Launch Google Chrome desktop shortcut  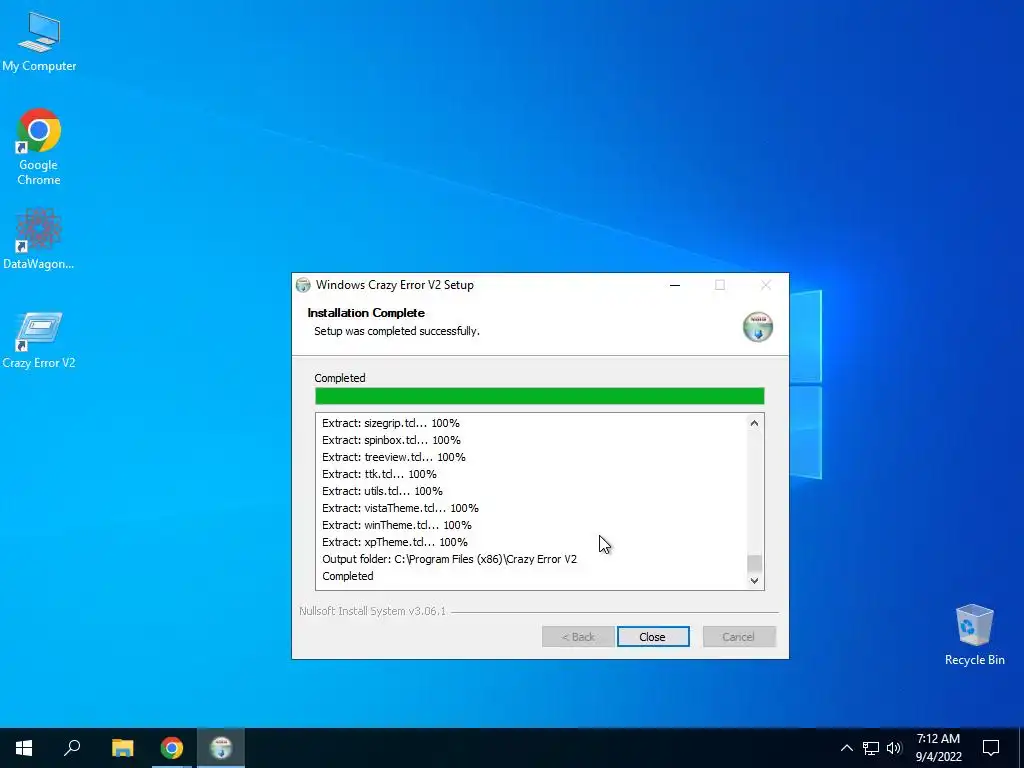click(39, 147)
